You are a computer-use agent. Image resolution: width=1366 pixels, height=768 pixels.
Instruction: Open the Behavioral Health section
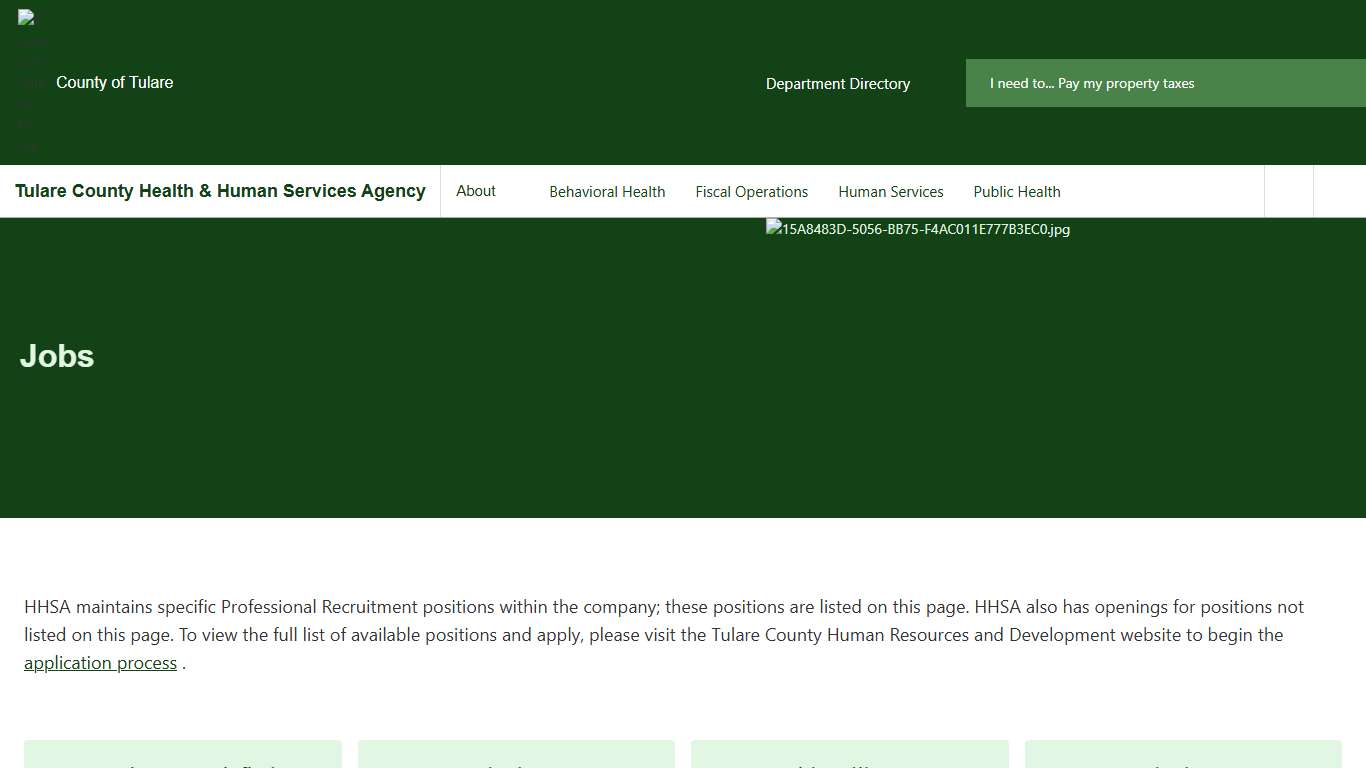(607, 191)
